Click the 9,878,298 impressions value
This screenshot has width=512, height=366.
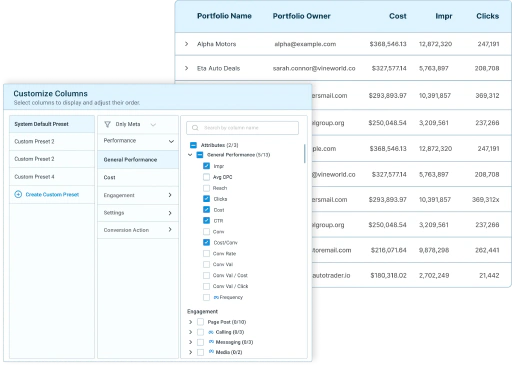[x=434, y=250]
